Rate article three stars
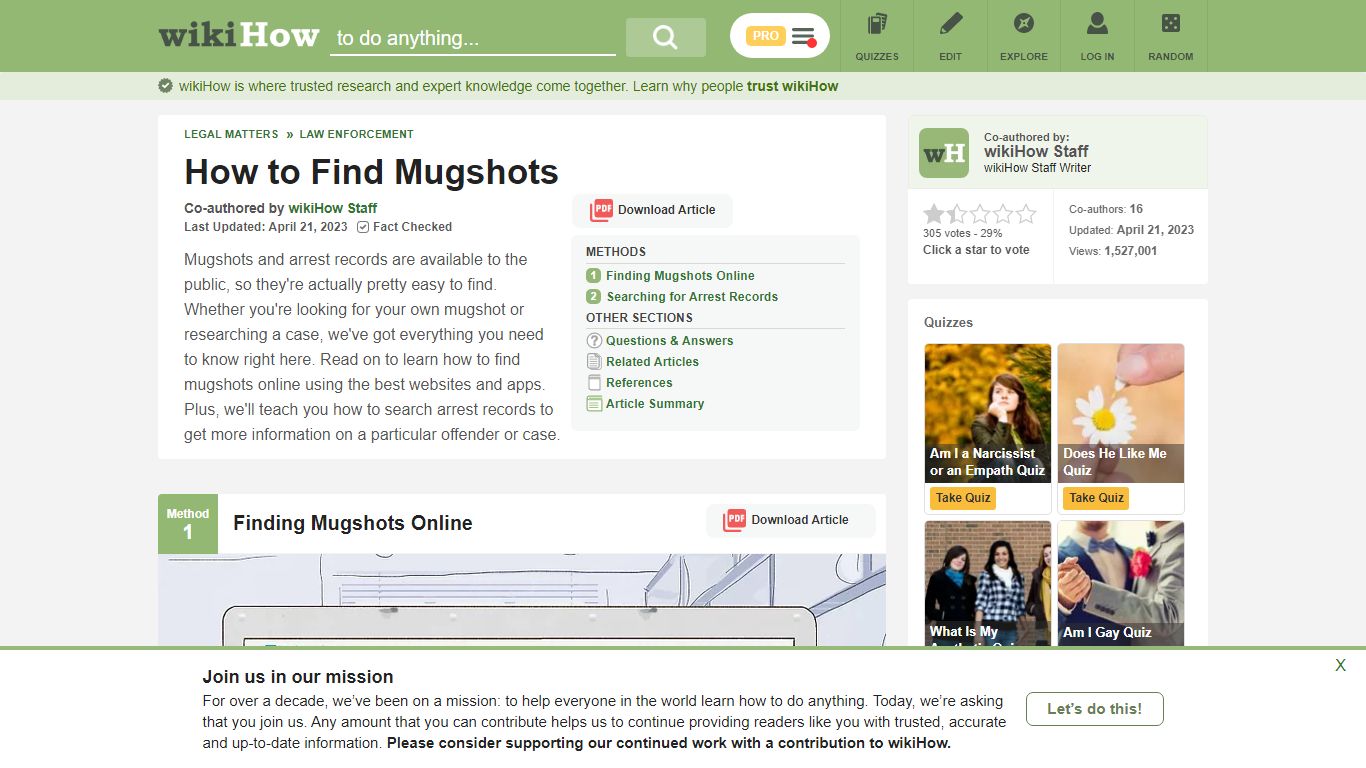 tap(980, 214)
